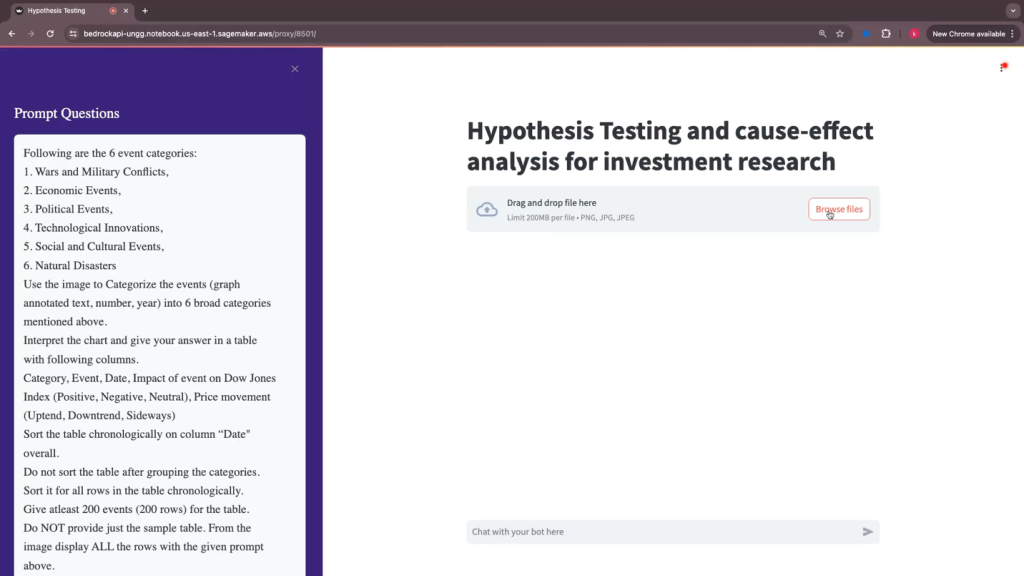Click '3. Political Events,' line

68,209
